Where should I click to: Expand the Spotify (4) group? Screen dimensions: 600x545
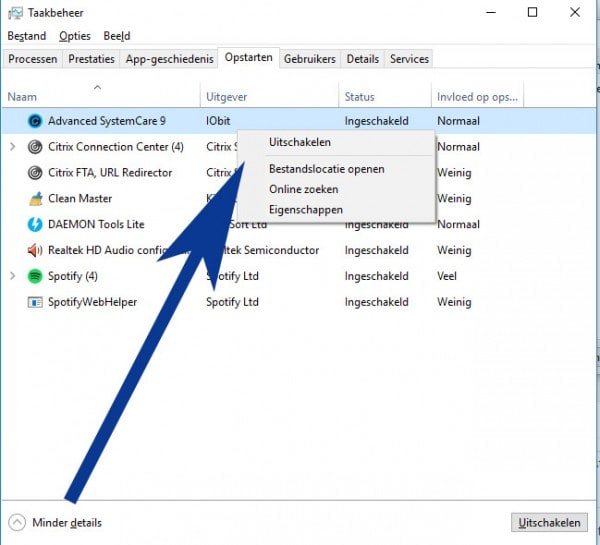12,276
